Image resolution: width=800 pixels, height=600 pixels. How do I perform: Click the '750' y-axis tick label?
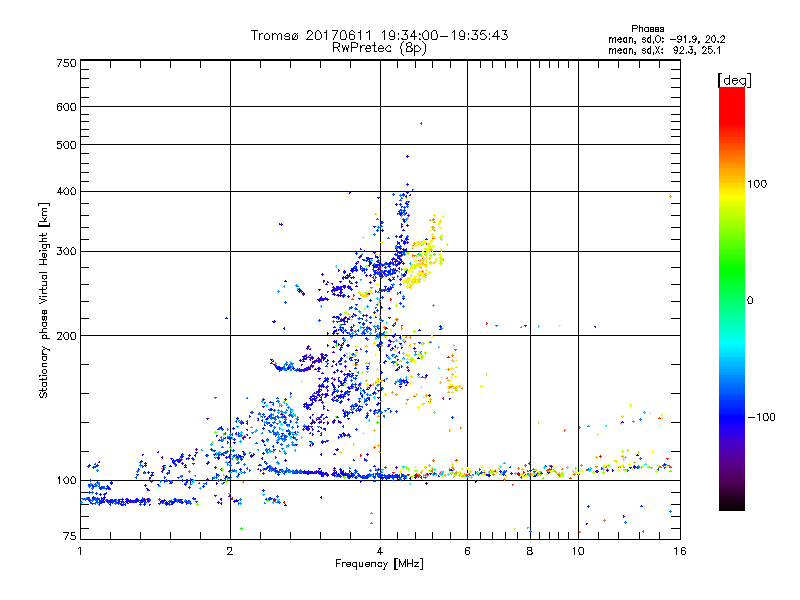[66, 63]
